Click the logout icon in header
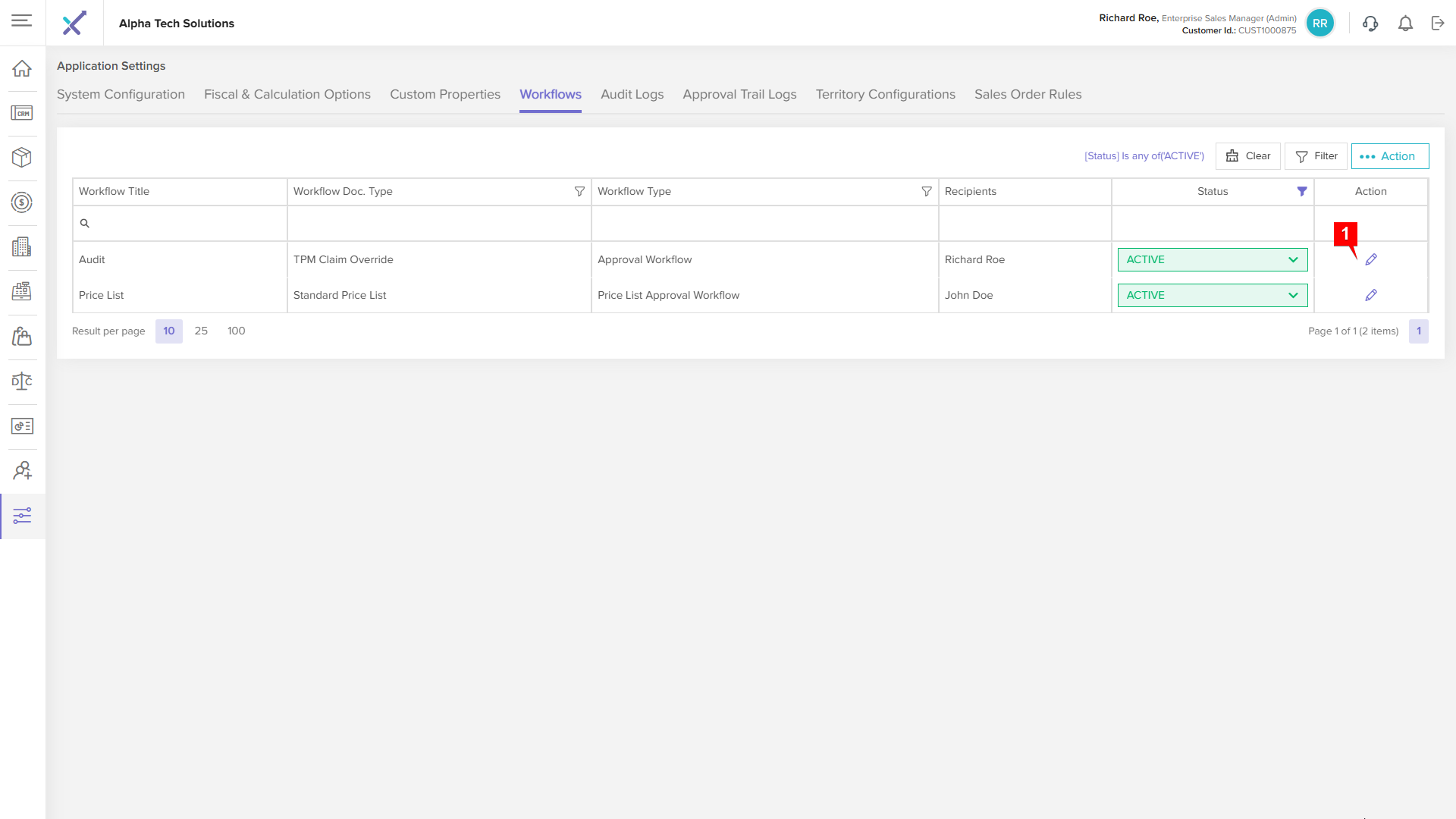Image resolution: width=1456 pixels, height=819 pixels. point(1438,24)
